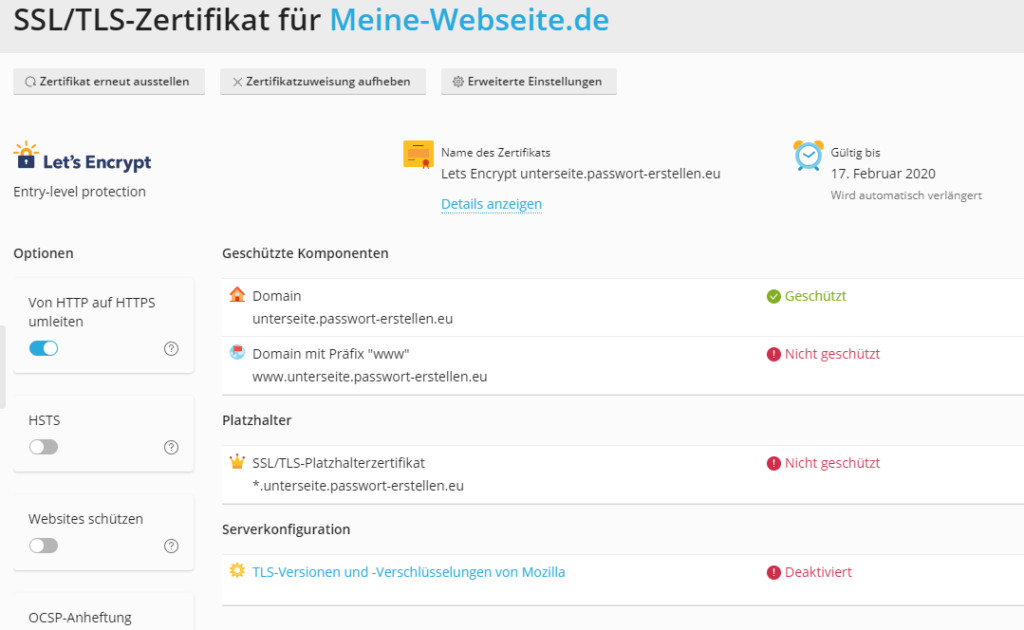
Task: Click the crown icon for SSL/TLS-Platzhalterzertifikat
Action: 237,462
